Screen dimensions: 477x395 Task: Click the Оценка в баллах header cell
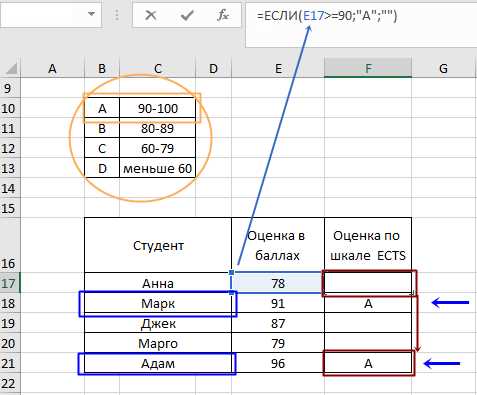(278, 245)
